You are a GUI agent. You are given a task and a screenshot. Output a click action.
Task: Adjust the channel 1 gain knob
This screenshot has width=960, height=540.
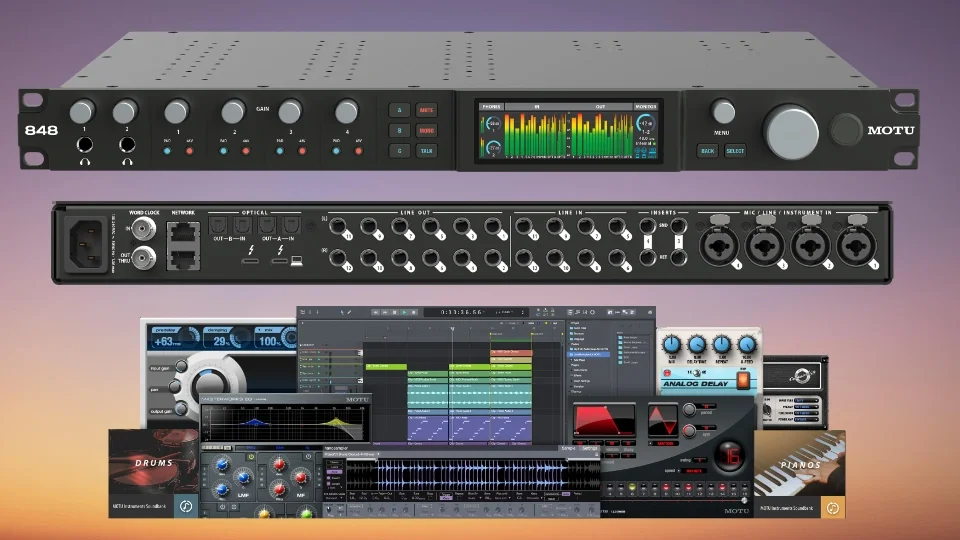pyautogui.click(x=176, y=112)
